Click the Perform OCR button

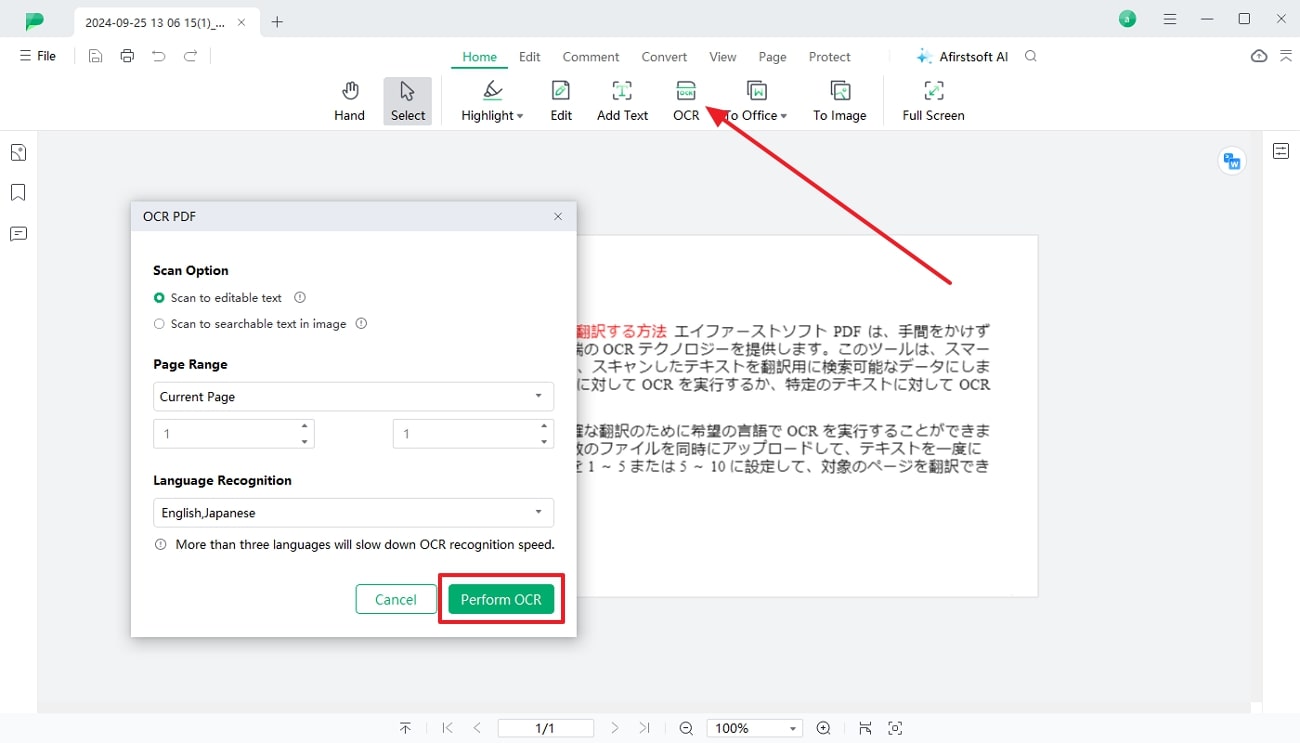(x=501, y=599)
